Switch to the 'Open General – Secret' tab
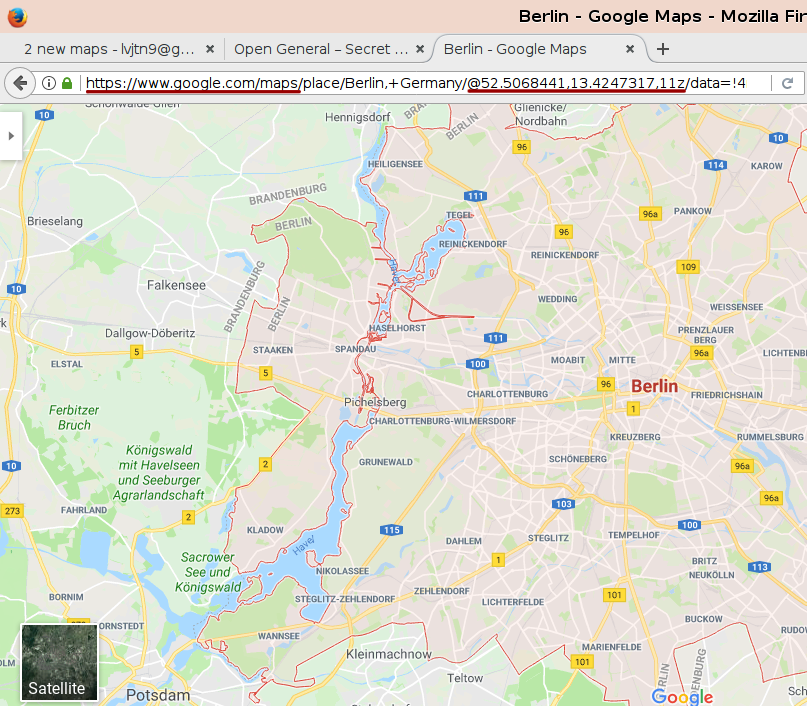This screenshot has height=706, width=807. tap(321, 49)
